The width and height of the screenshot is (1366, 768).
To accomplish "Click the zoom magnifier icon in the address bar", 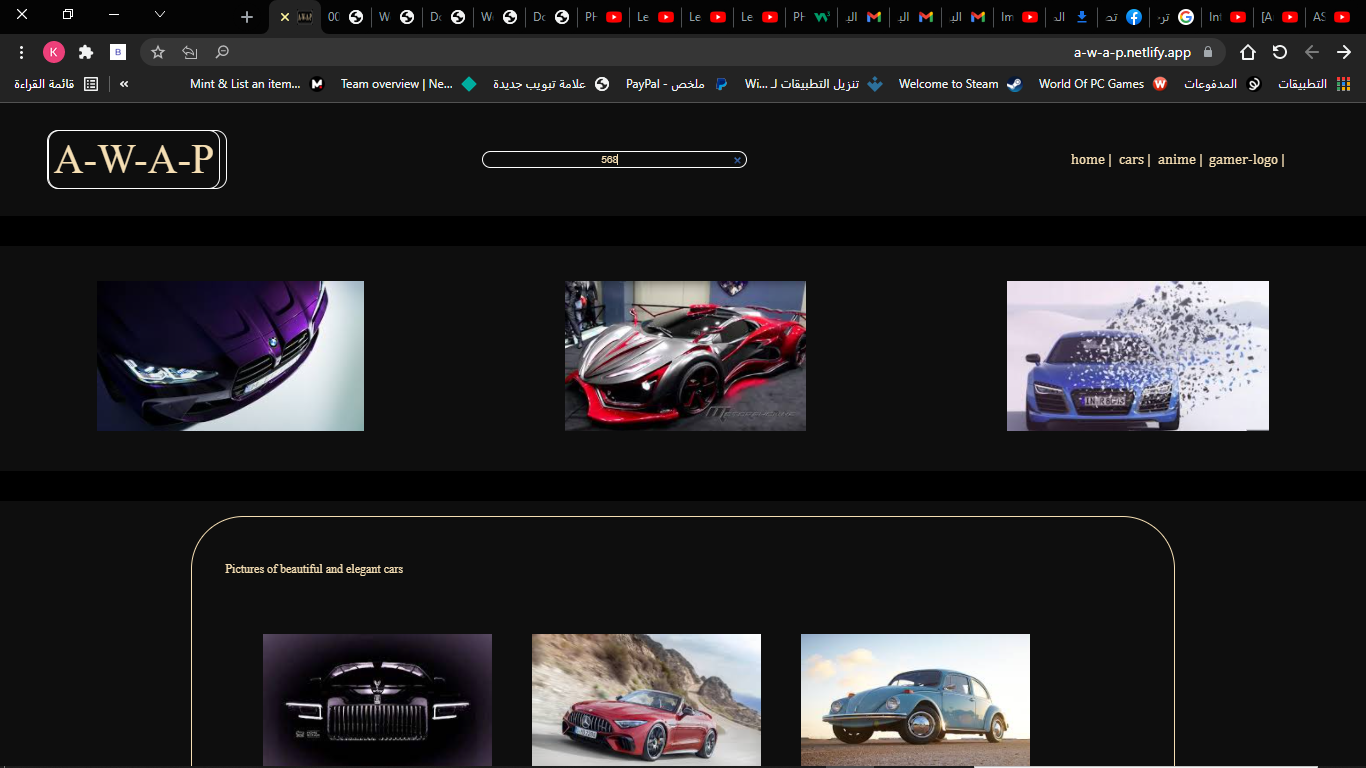I will click(x=222, y=52).
